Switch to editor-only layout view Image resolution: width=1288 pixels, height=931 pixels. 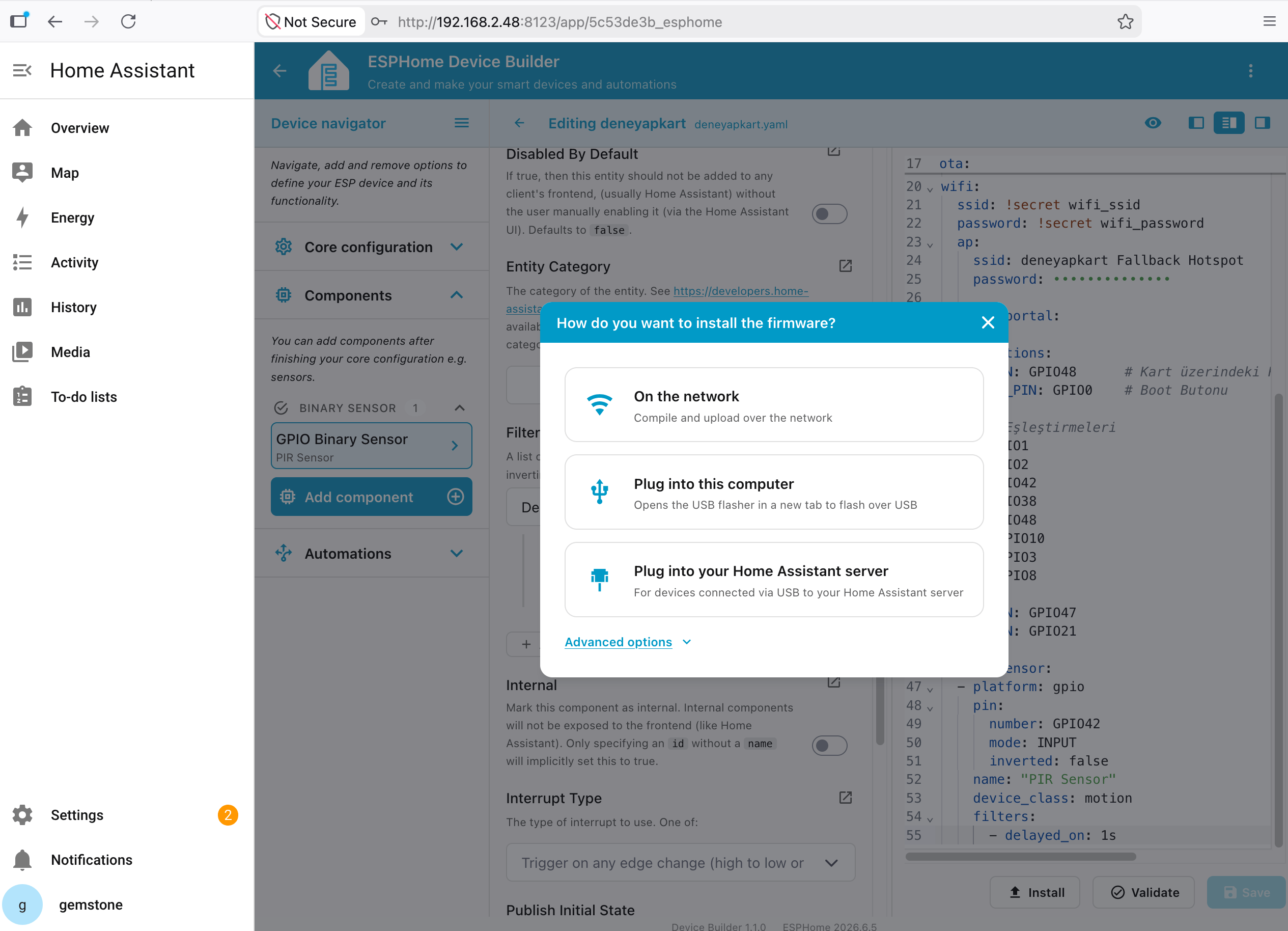pyautogui.click(x=1262, y=123)
